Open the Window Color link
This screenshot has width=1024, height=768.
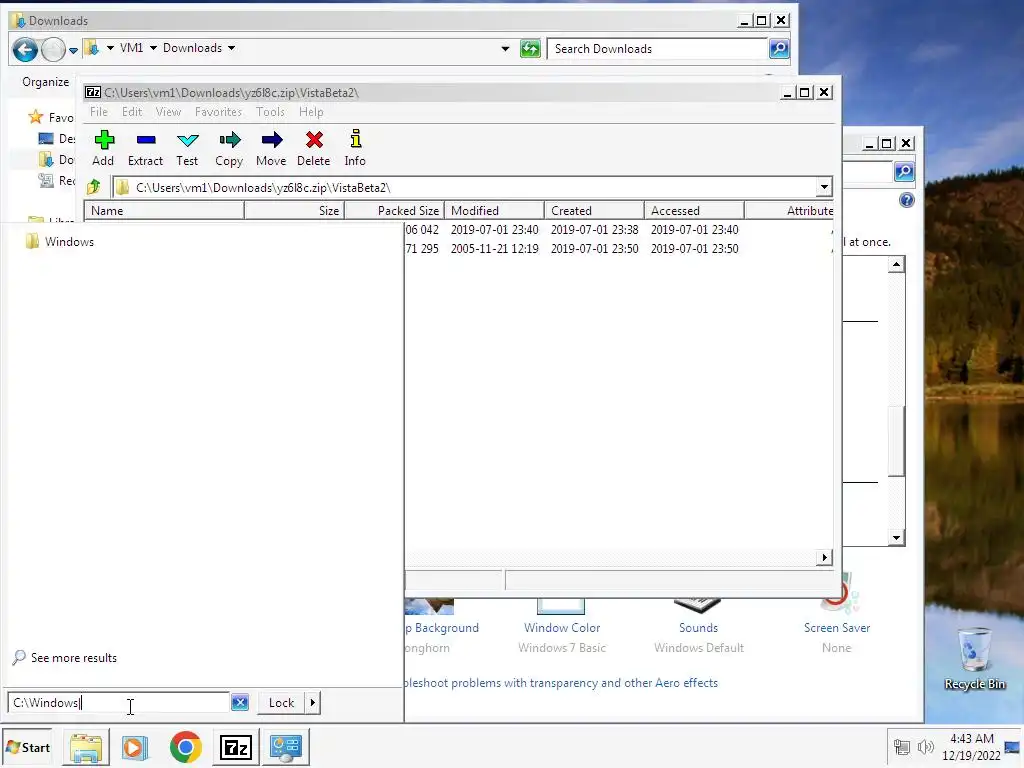(x=562, y=628)
